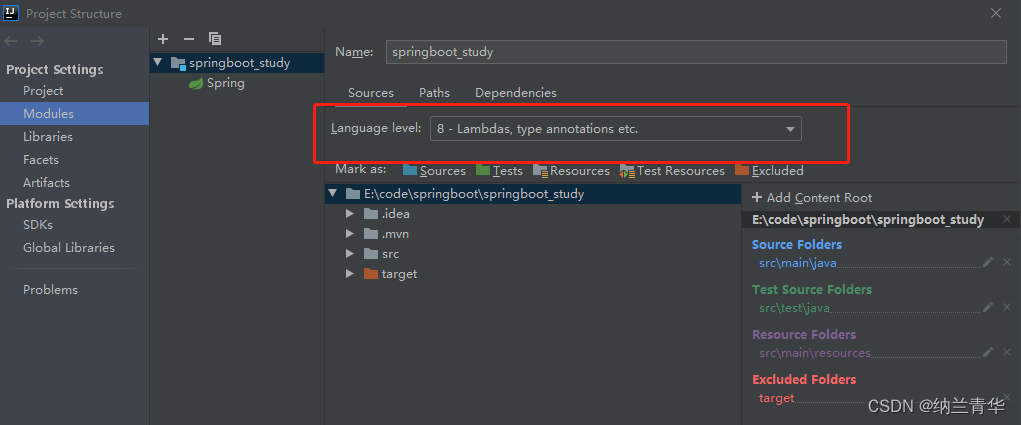
Task: Mark folder as Sources
Action: pos(434,171)
